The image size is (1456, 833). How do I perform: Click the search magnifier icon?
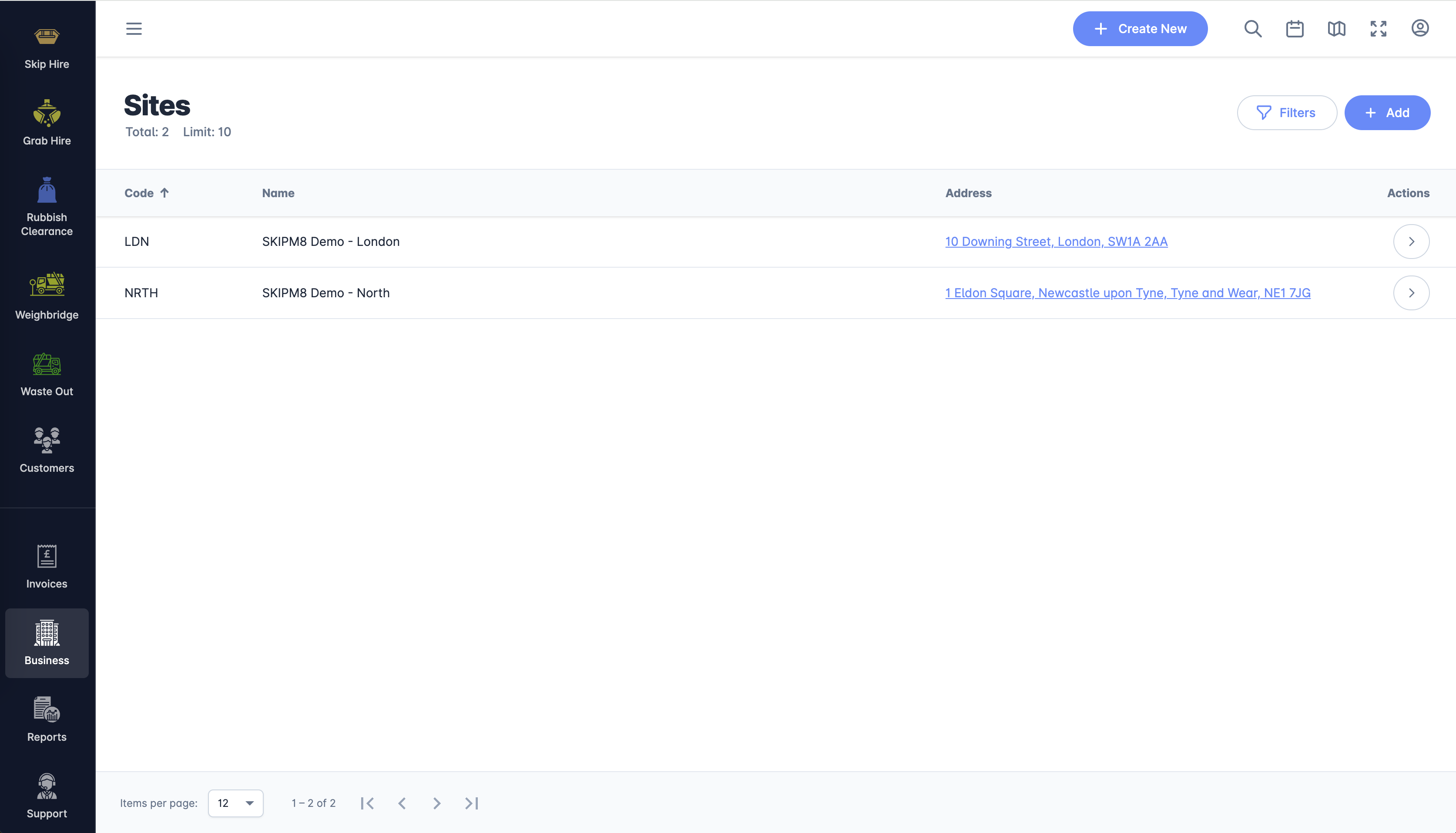click(1252, 29)
